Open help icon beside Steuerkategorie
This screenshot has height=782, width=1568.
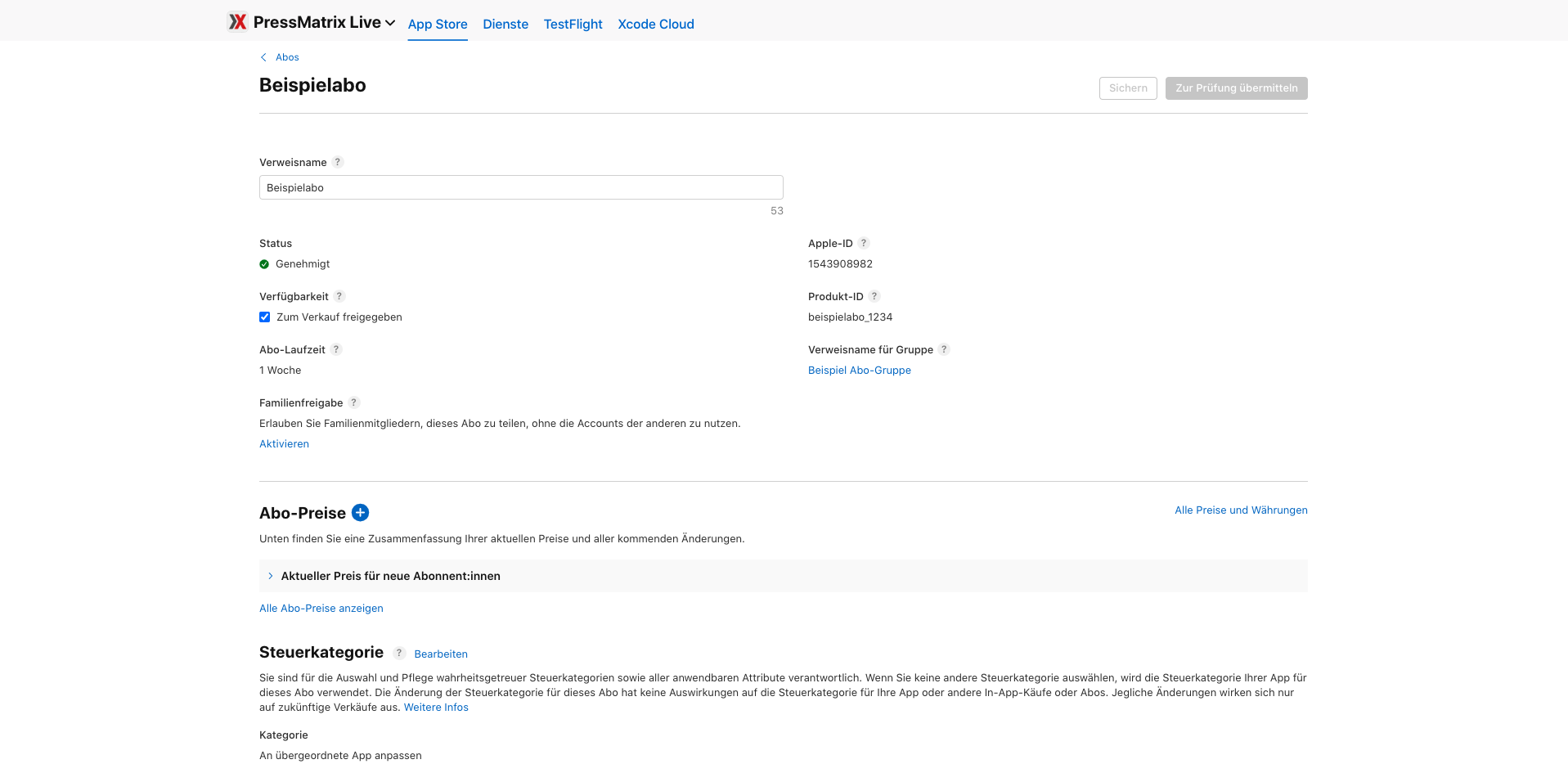pos(399,653)
